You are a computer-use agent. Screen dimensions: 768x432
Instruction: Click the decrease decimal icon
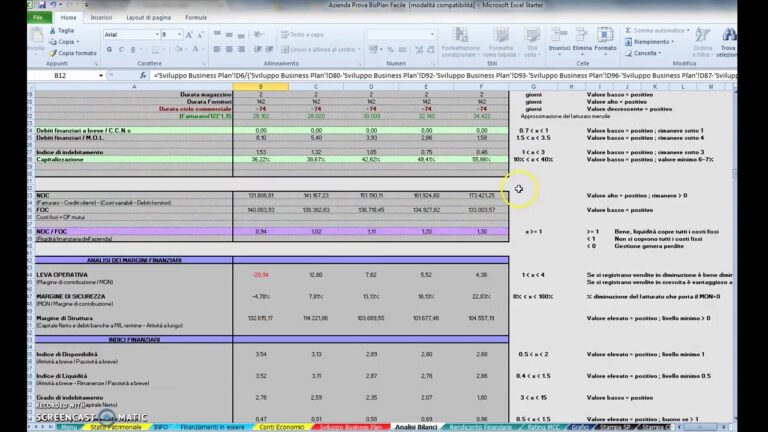(x=431, y=49)
